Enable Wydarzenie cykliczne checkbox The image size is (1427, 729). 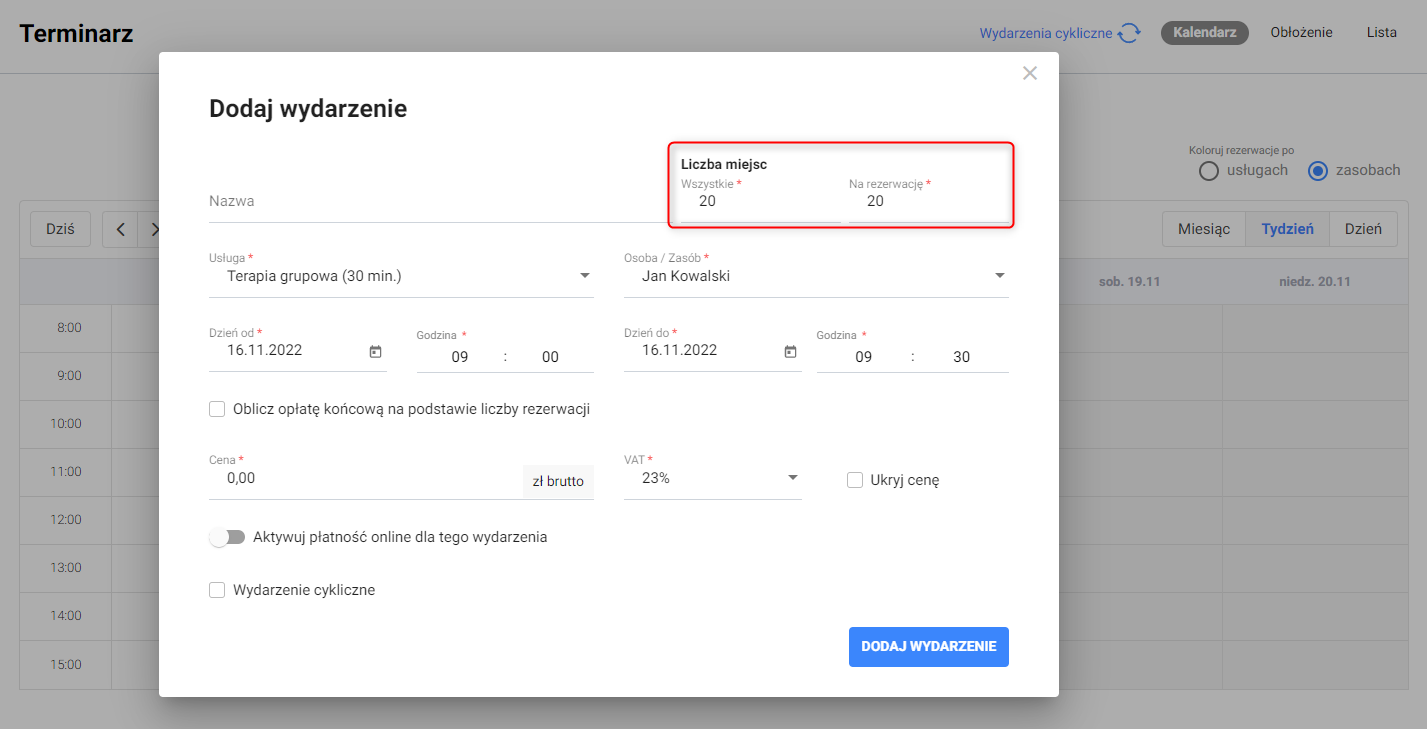[217, 590]
